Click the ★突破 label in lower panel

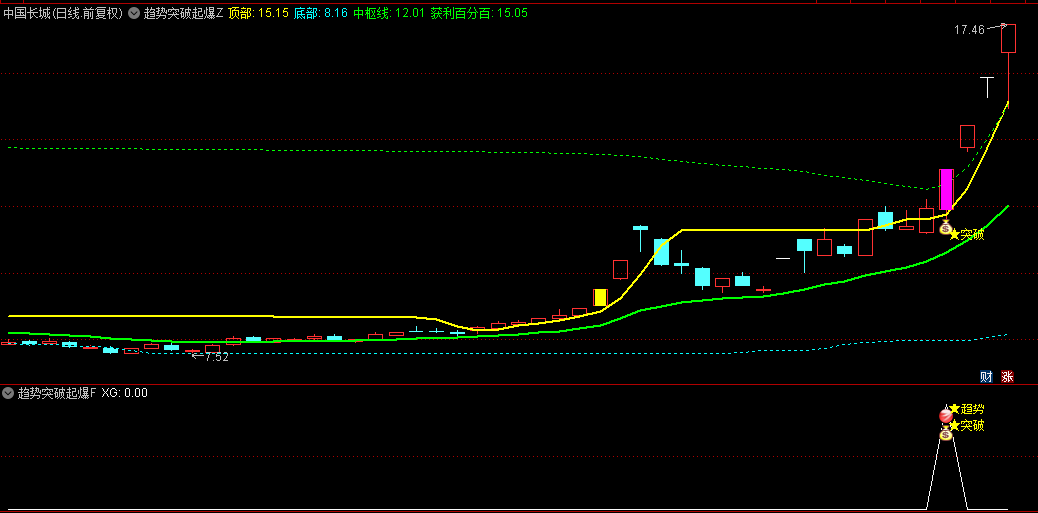[x=967, y=426]
